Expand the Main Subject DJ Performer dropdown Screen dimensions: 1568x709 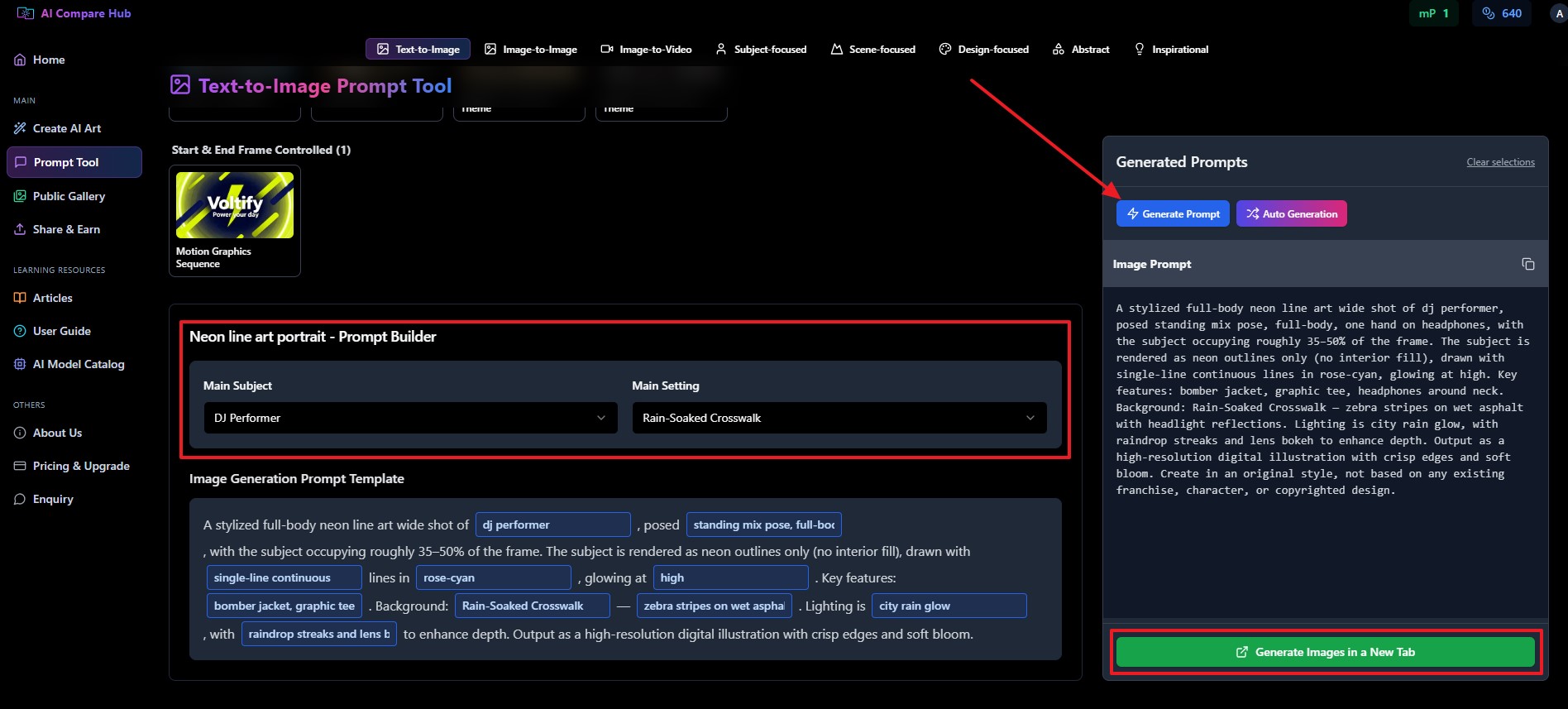410,418
